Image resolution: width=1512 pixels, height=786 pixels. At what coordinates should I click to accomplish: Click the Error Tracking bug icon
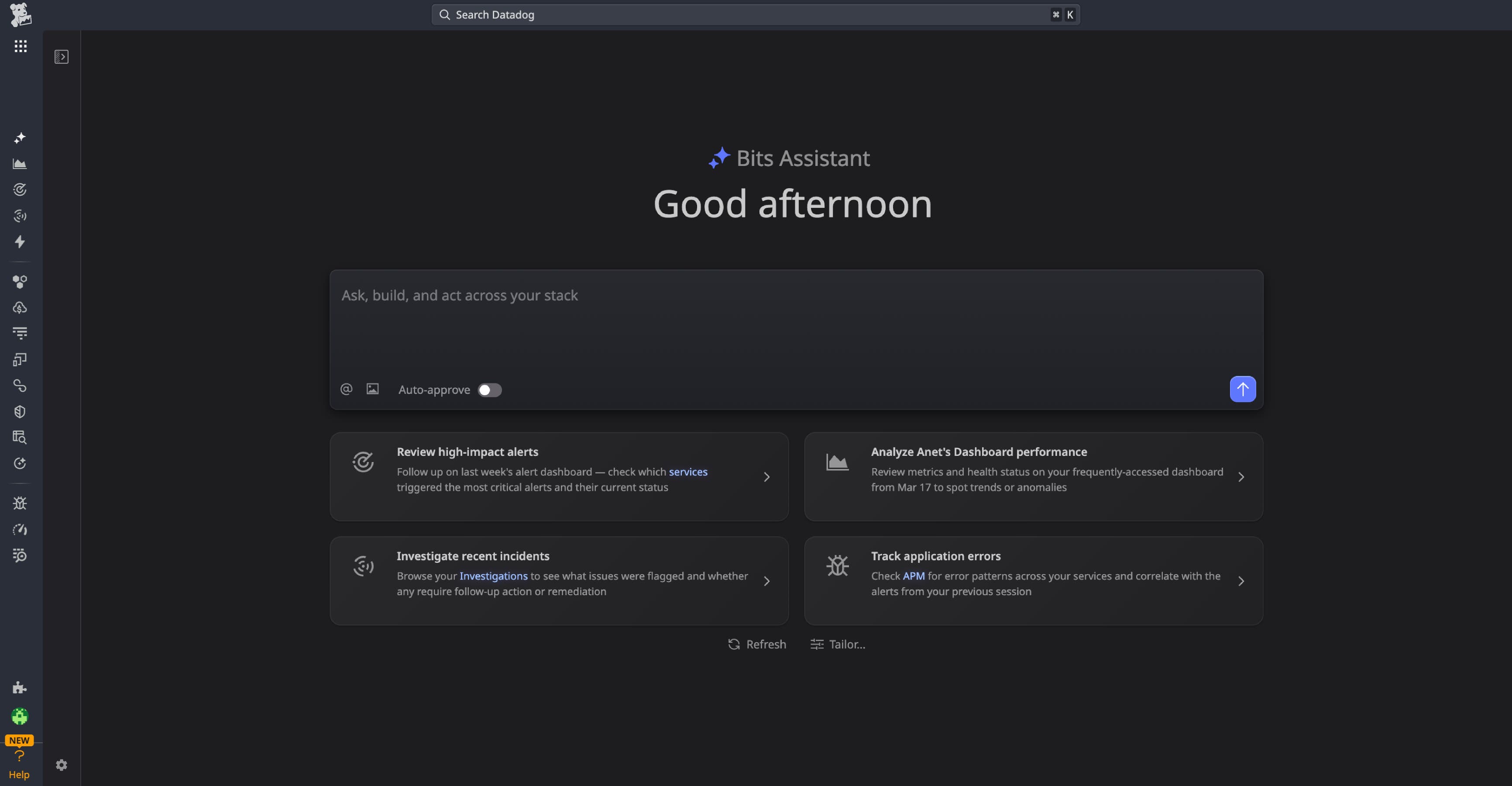pos(20,503)
